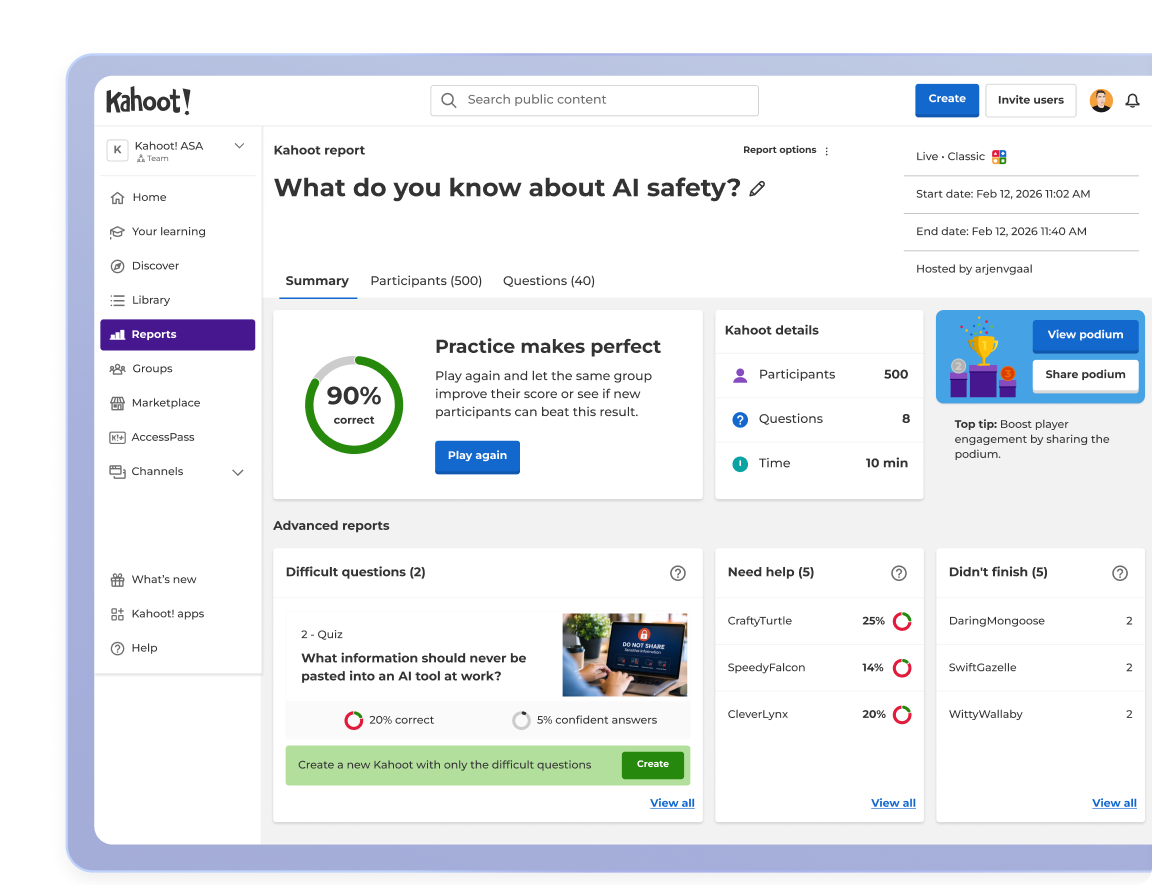Screen dimensions: 1152x885
Task: Click the Questions icon in Kahoot details
Action: [x=740, y=419]
